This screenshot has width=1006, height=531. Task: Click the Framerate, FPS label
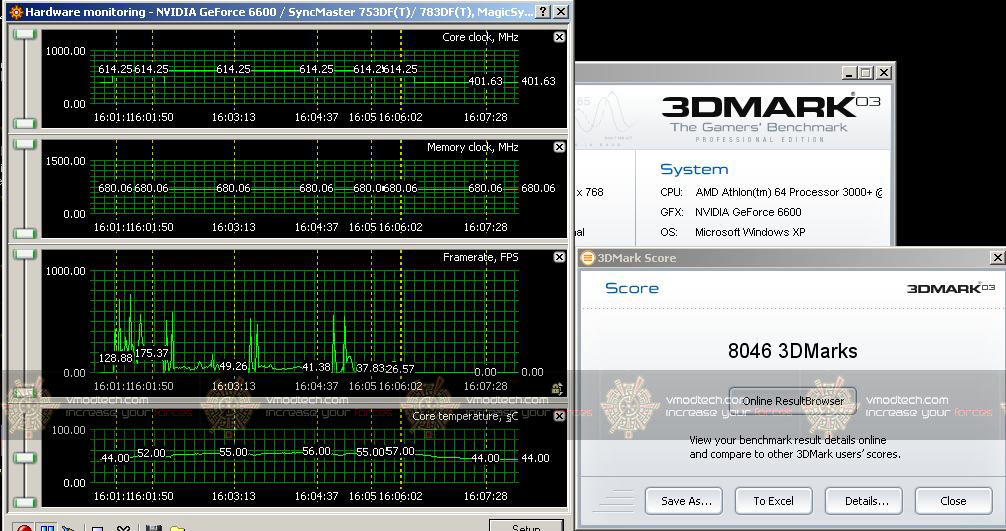click(481, 257)
